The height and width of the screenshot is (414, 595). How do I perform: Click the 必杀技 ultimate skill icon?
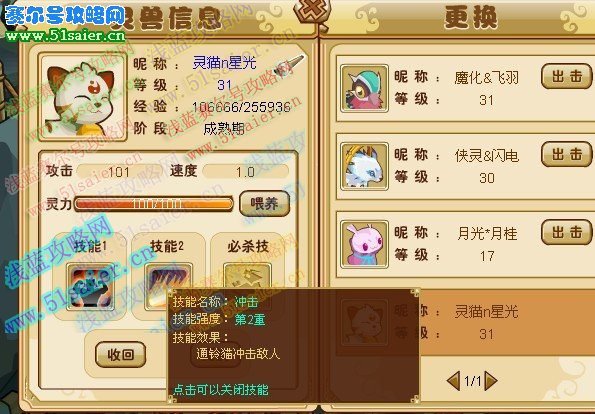tap(247, 277)
